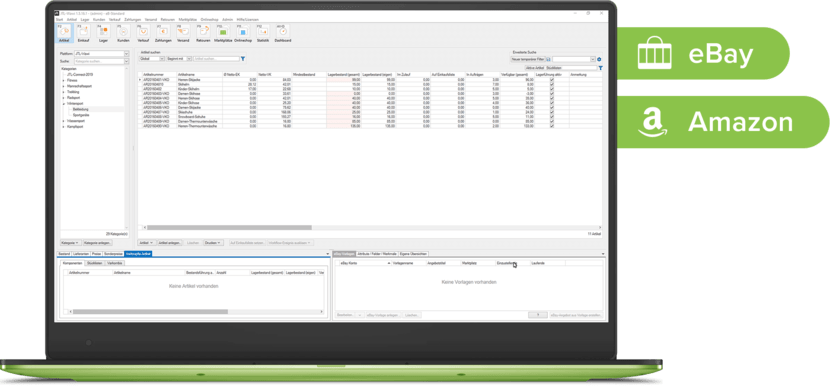This screenshot has width=830, height=386.
Task: Open the Einkauf toolbar icon
Action: 83,33
